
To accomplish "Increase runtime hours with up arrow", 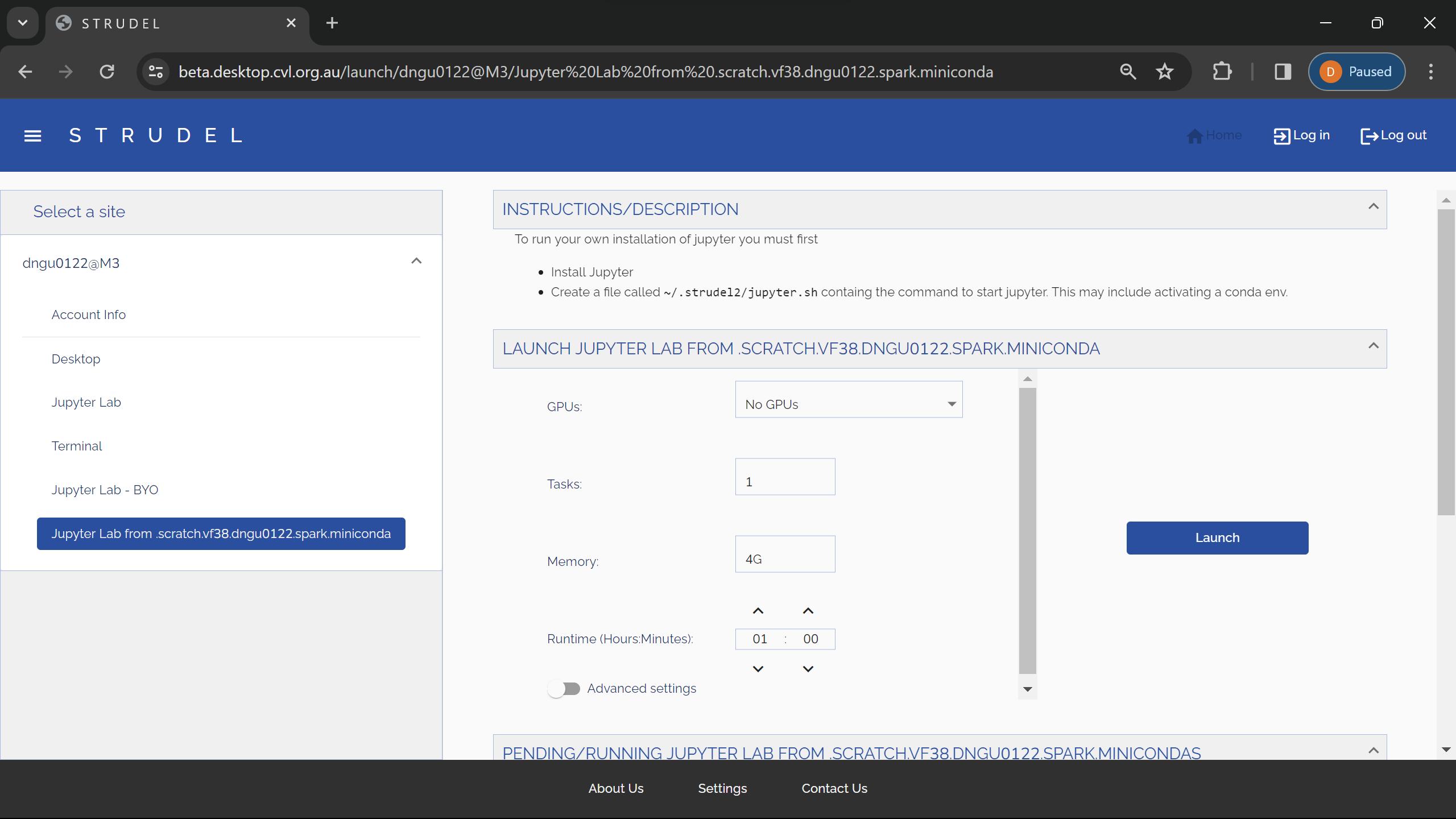I will coord(758,611).
